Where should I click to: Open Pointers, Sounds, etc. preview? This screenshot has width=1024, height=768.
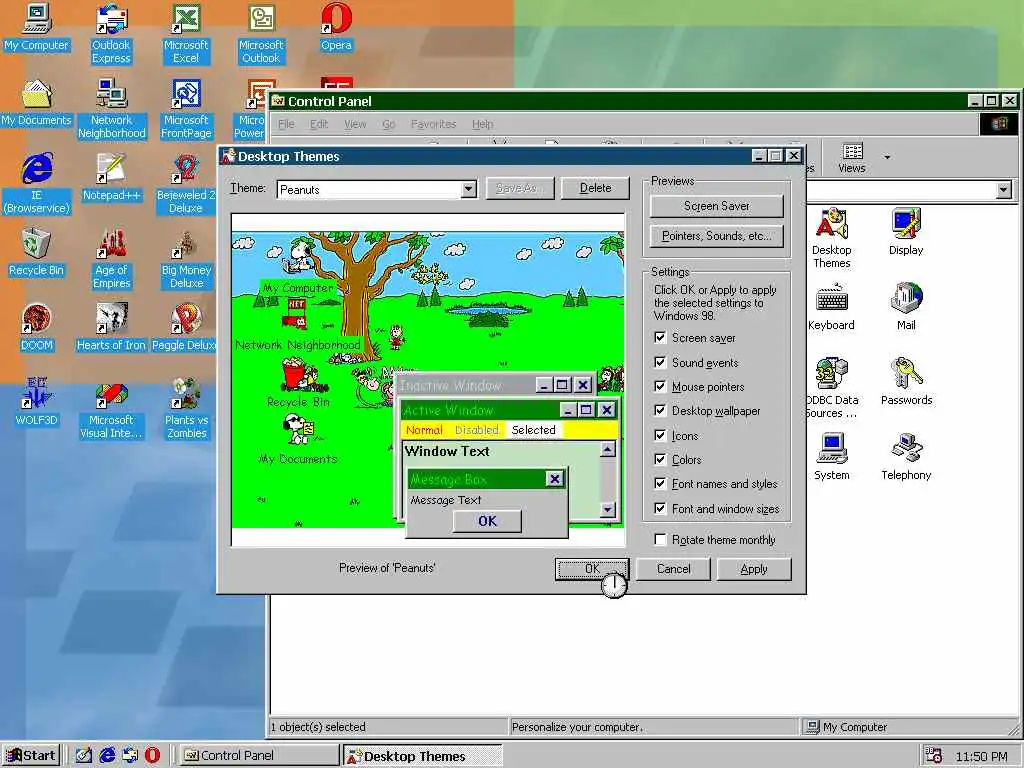pyautogui.click(x=716, y=236)
